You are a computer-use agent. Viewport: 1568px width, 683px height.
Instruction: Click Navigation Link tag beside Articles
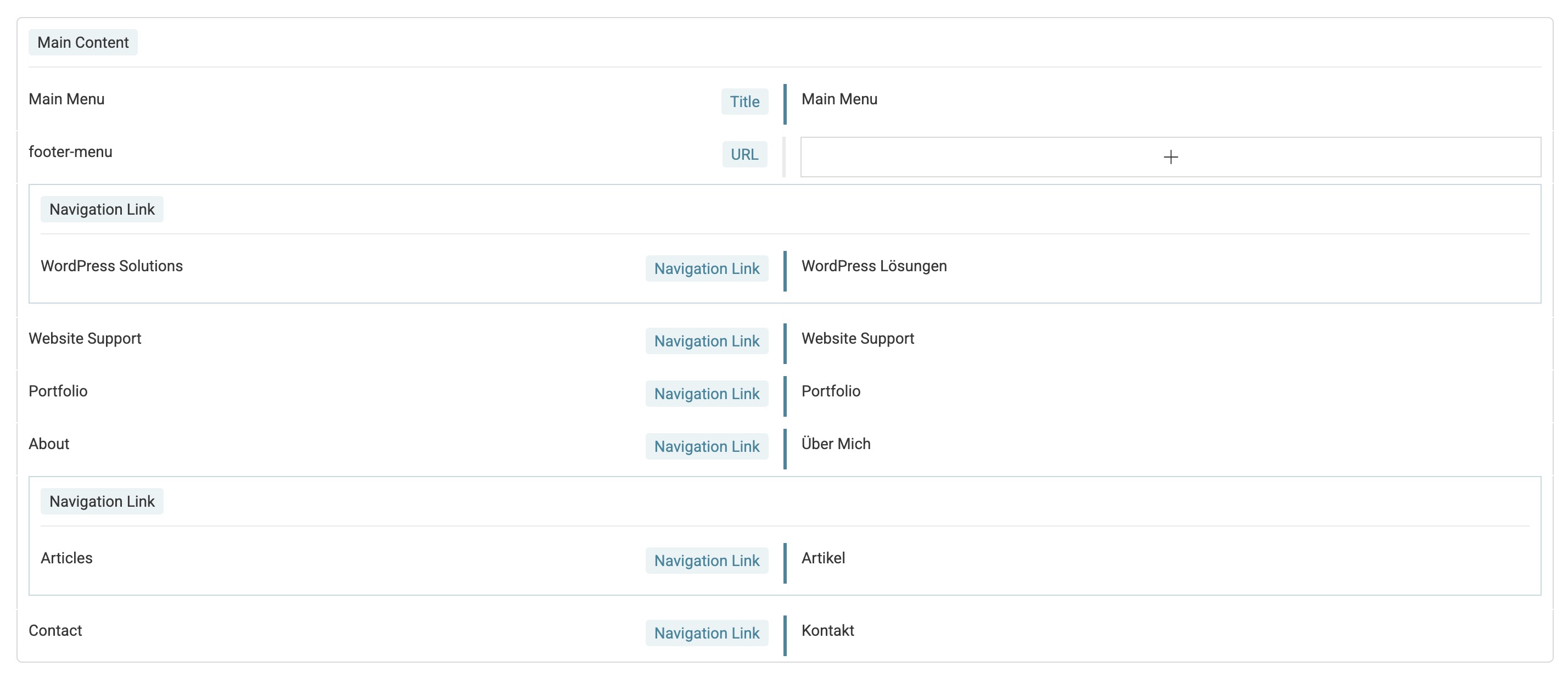(706, 560)
